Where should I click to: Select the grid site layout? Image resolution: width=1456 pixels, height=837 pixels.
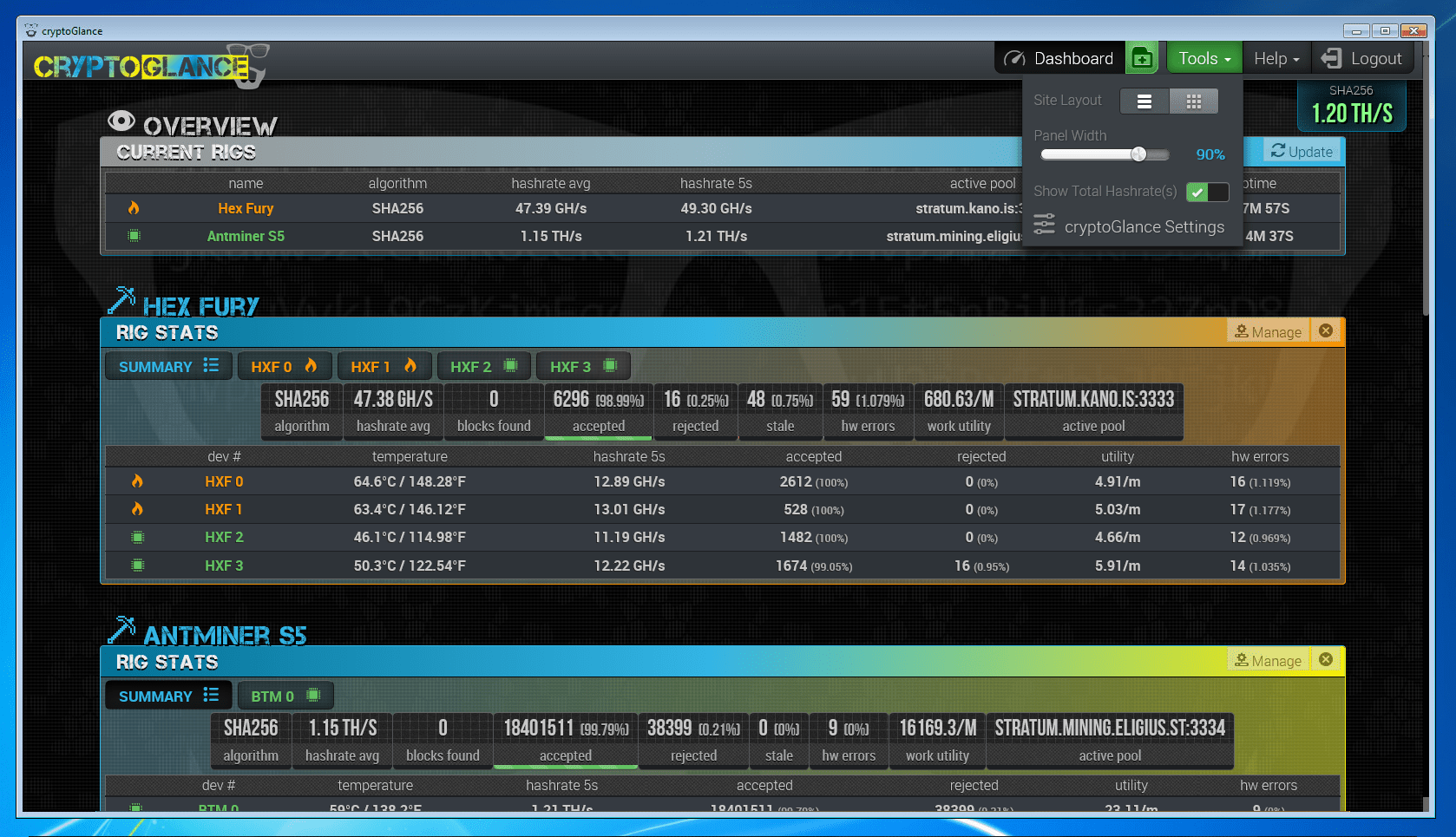point(1194,101)
